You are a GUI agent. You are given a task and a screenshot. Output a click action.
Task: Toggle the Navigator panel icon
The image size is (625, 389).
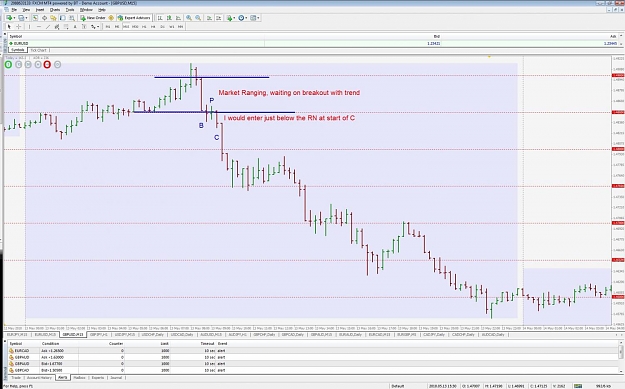coord(53,18)
